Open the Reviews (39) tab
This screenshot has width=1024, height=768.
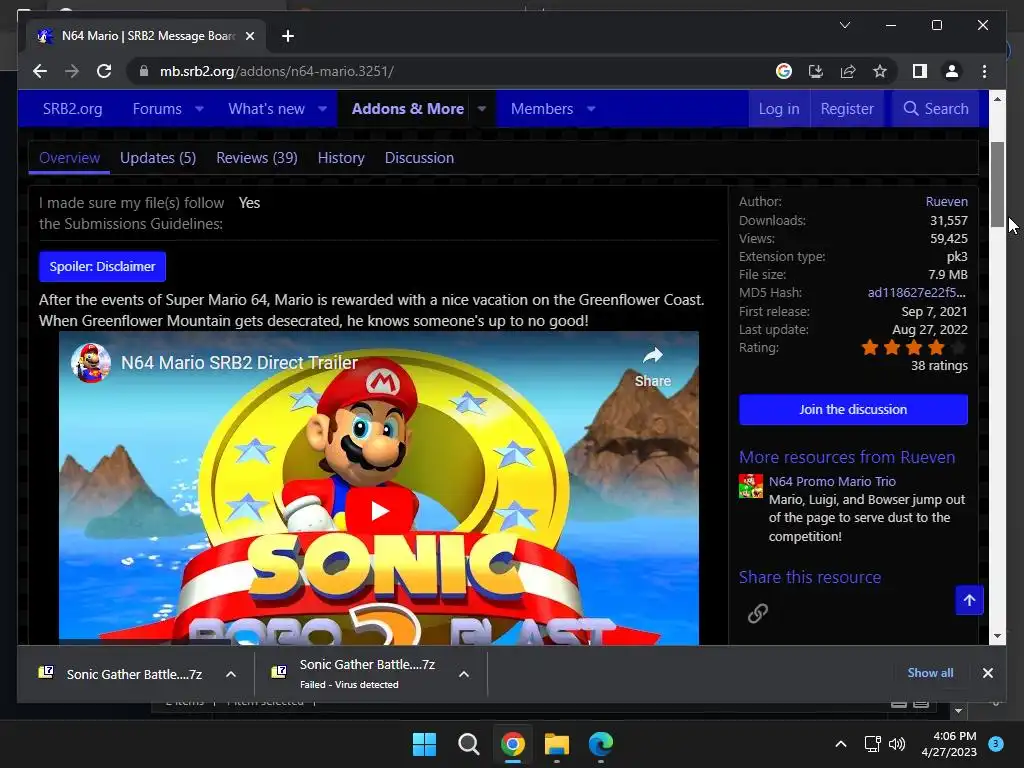coord(257,158)
